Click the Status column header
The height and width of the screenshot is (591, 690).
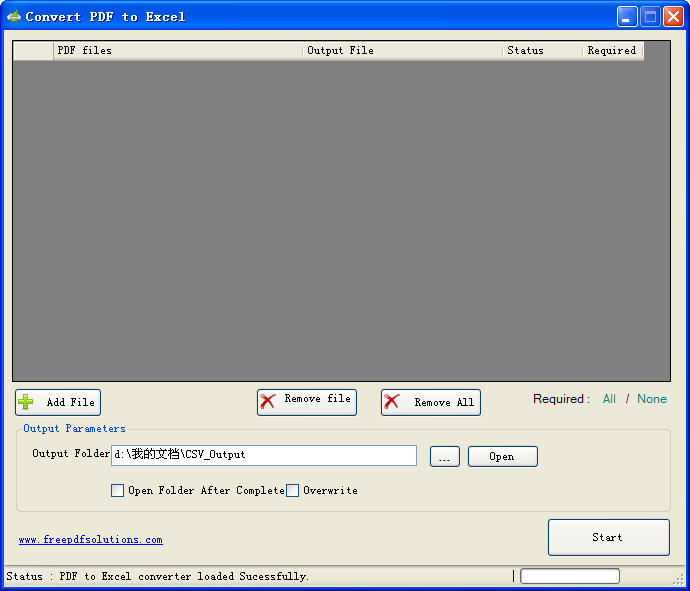(x=542, y=50)
